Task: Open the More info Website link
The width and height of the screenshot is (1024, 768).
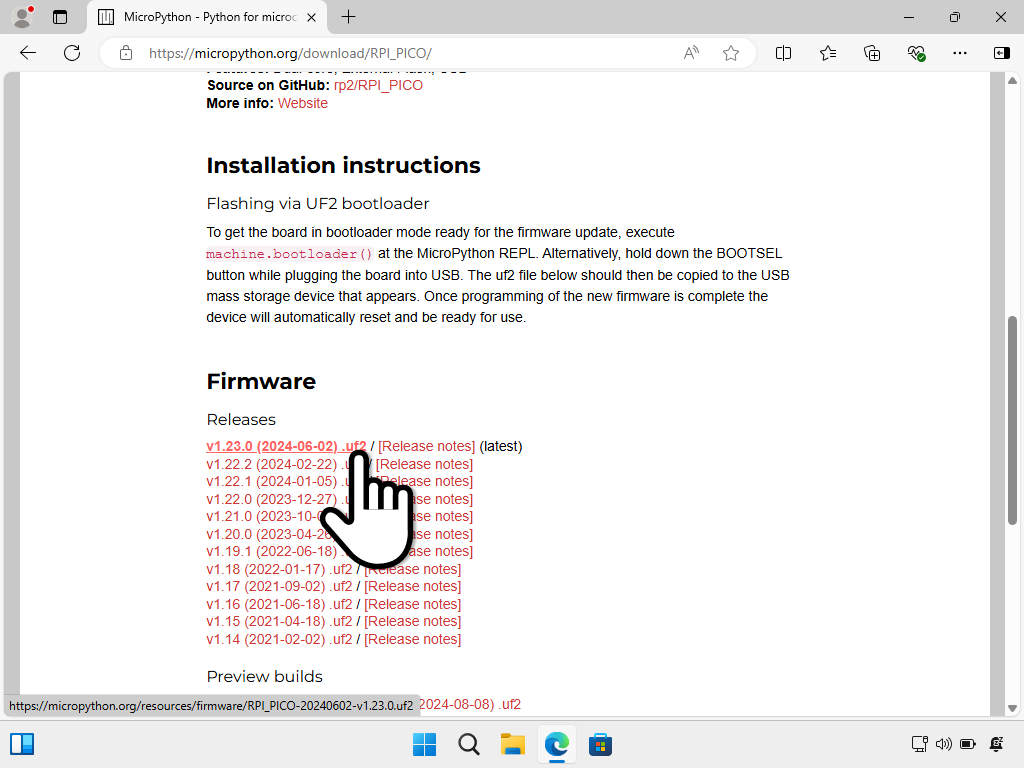Action: (x=302, y=103)
